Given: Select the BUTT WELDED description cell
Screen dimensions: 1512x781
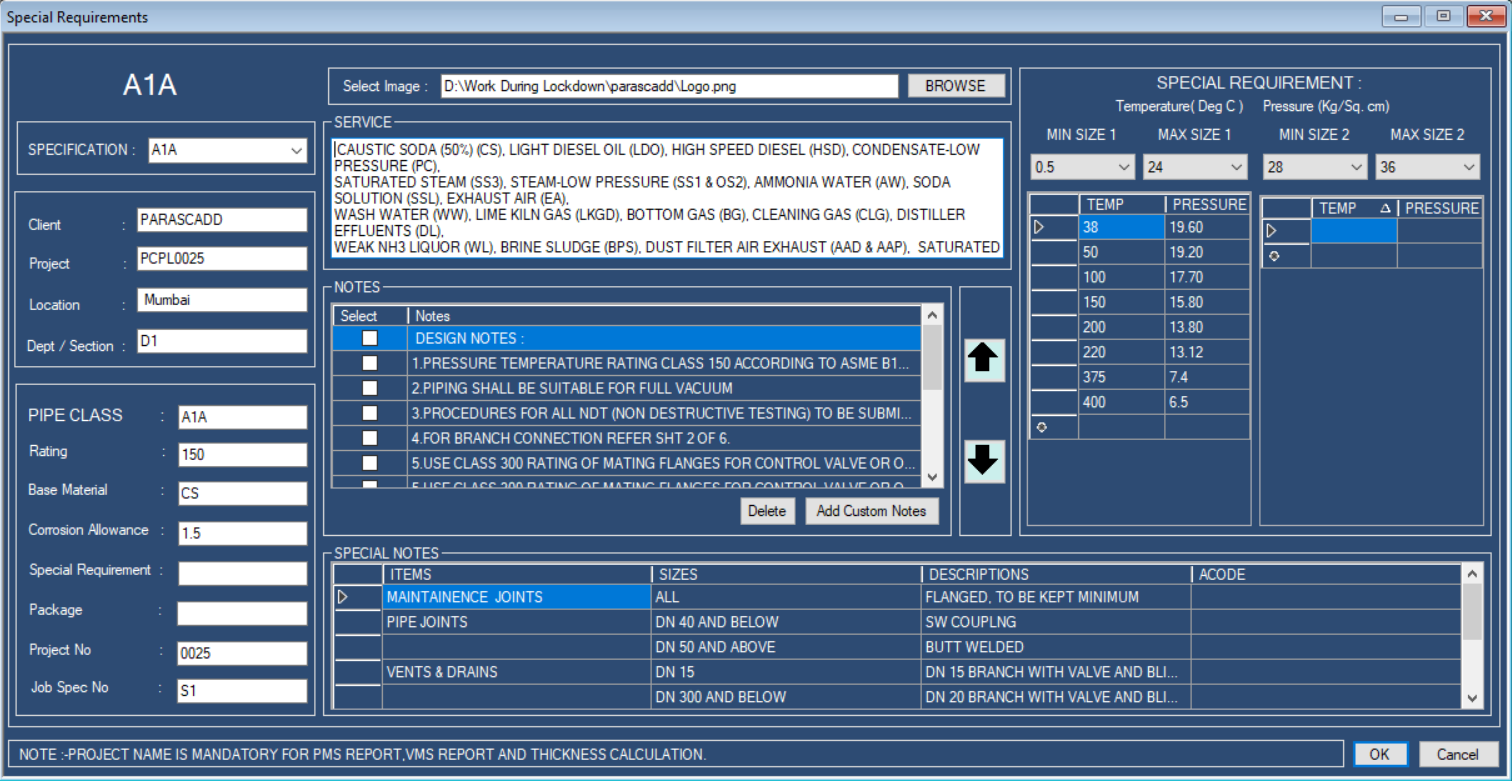Looking at the screenshot, I should (1055, 647).
